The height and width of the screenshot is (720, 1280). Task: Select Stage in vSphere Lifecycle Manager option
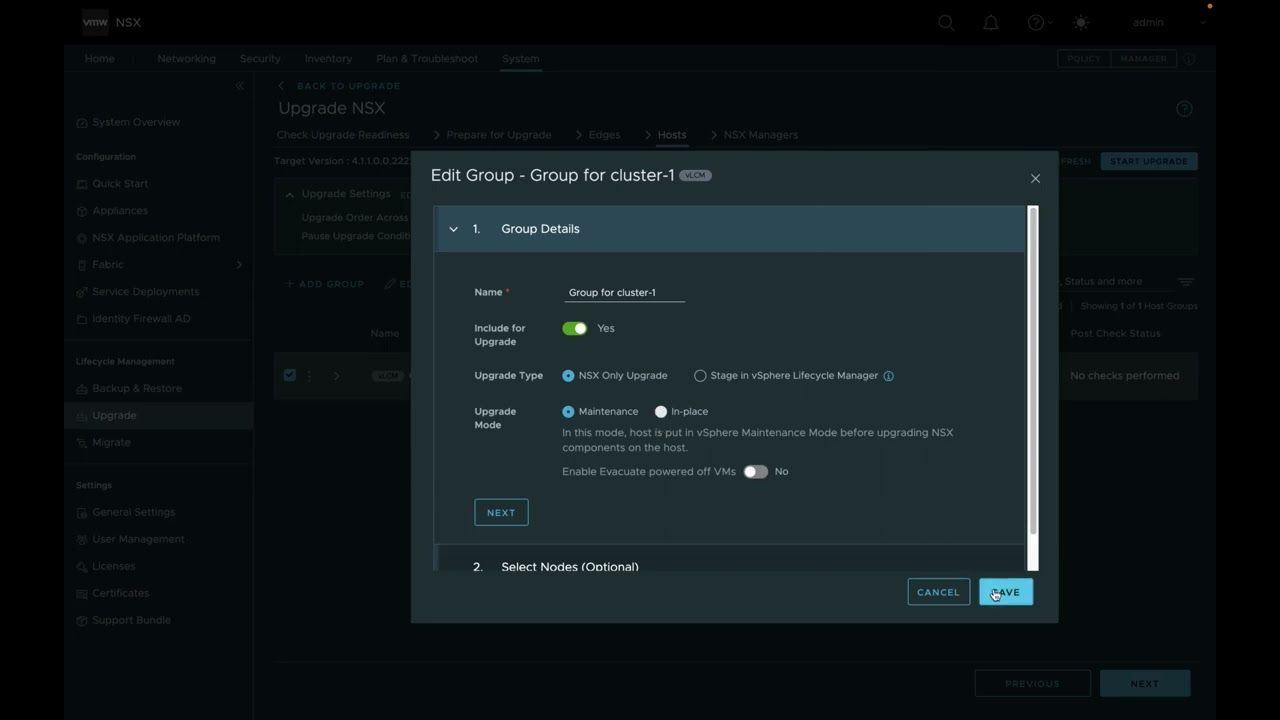[700, 375]
